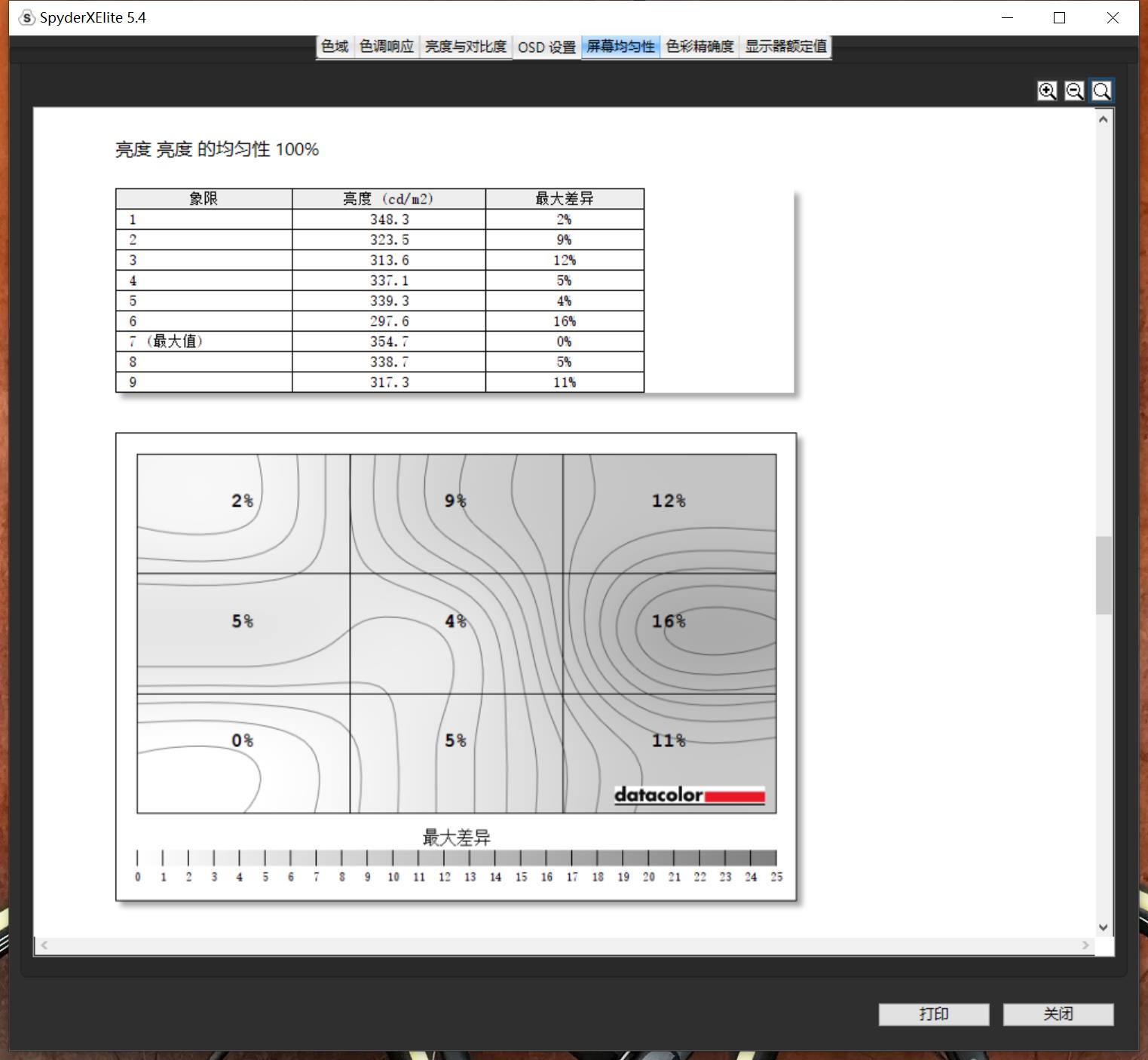Click the fit-to-view magnifier icon

coord(1101,91)
